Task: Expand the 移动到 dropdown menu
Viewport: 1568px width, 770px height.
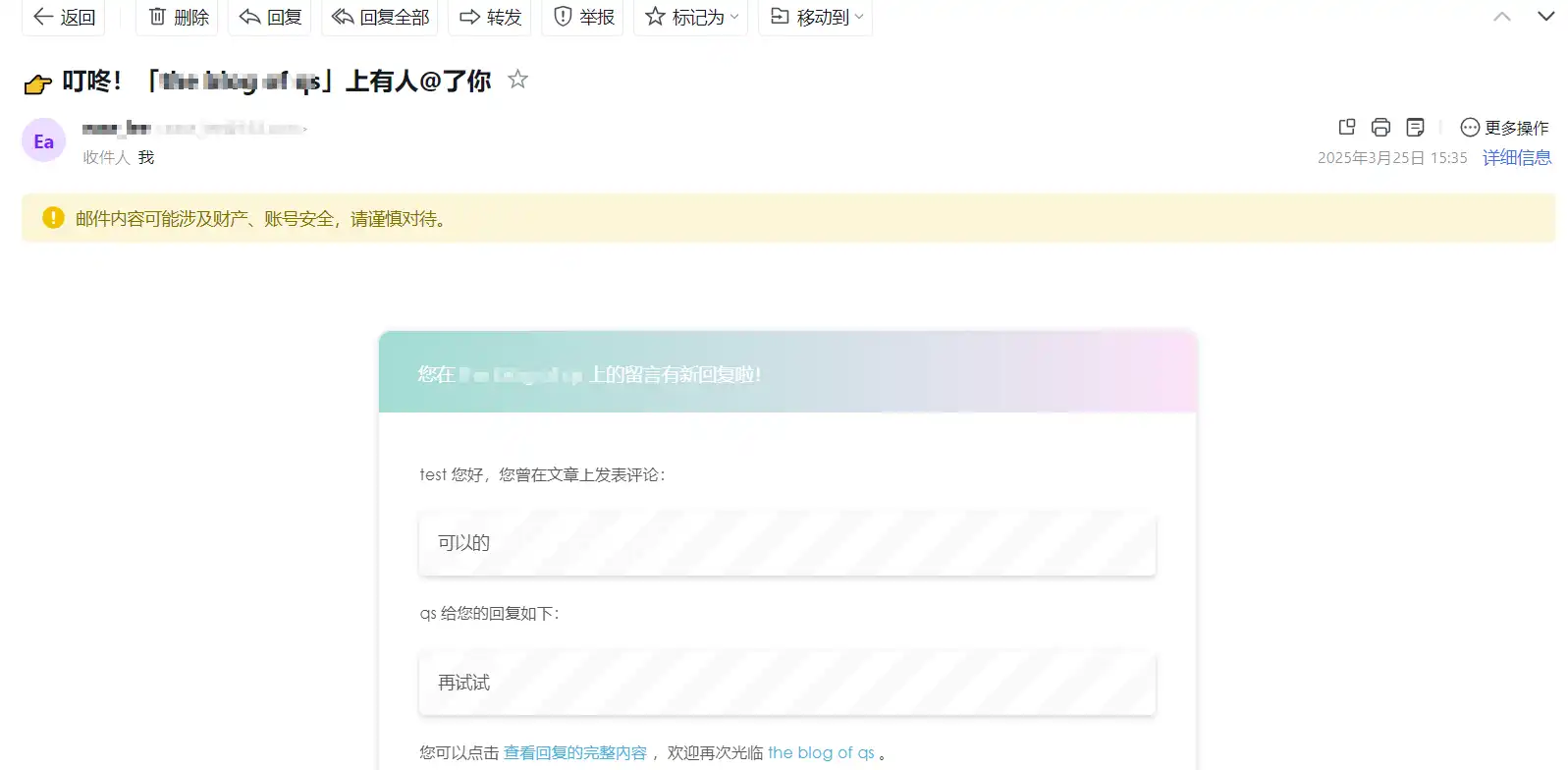Action: click(x=816, y=17)
